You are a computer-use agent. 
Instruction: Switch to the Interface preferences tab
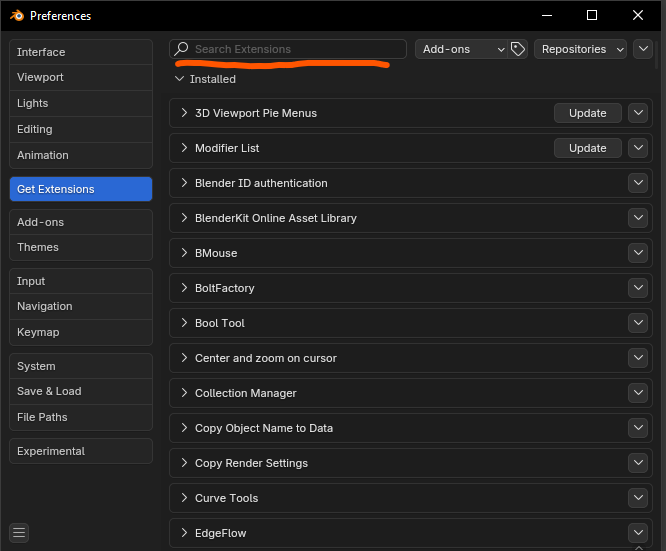point(81,52)
